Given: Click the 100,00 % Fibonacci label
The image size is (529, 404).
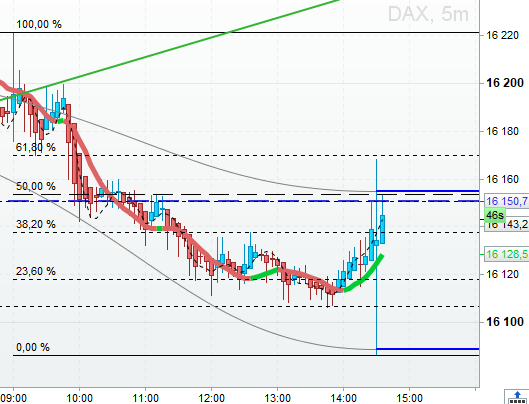Looking at the screenshot, I should click(x=39, y=24).
